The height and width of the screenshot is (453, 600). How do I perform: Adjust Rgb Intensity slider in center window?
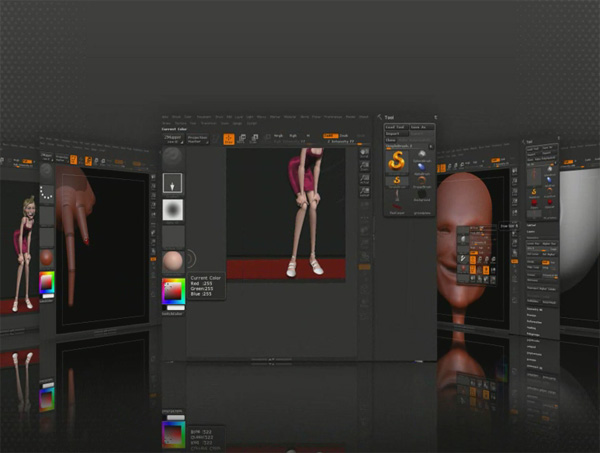pyautogui.click(x=293, y=142)
